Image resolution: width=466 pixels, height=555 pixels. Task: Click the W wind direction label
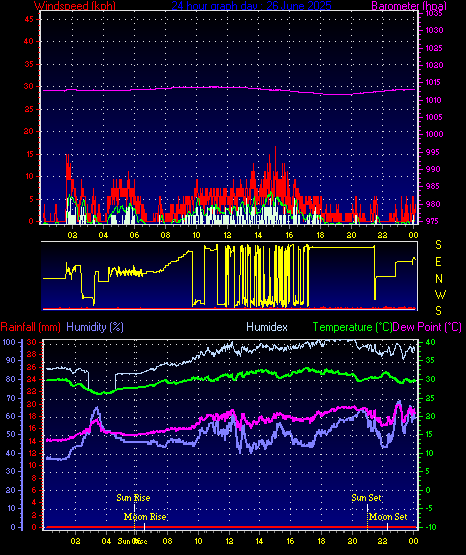[x=440, y=294]
